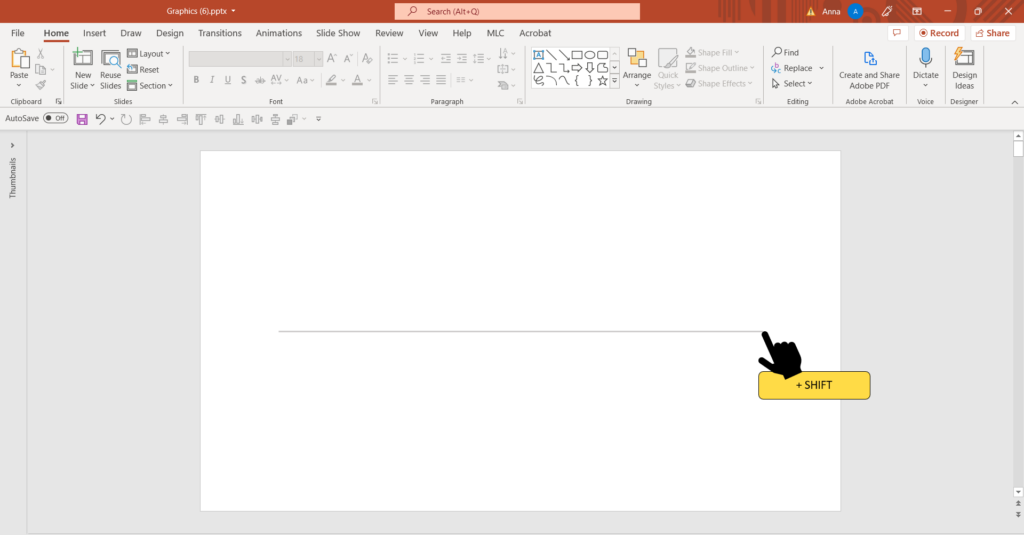1024x535 pixels.
Task: Toggle Bold formatting
Action: 196,80
